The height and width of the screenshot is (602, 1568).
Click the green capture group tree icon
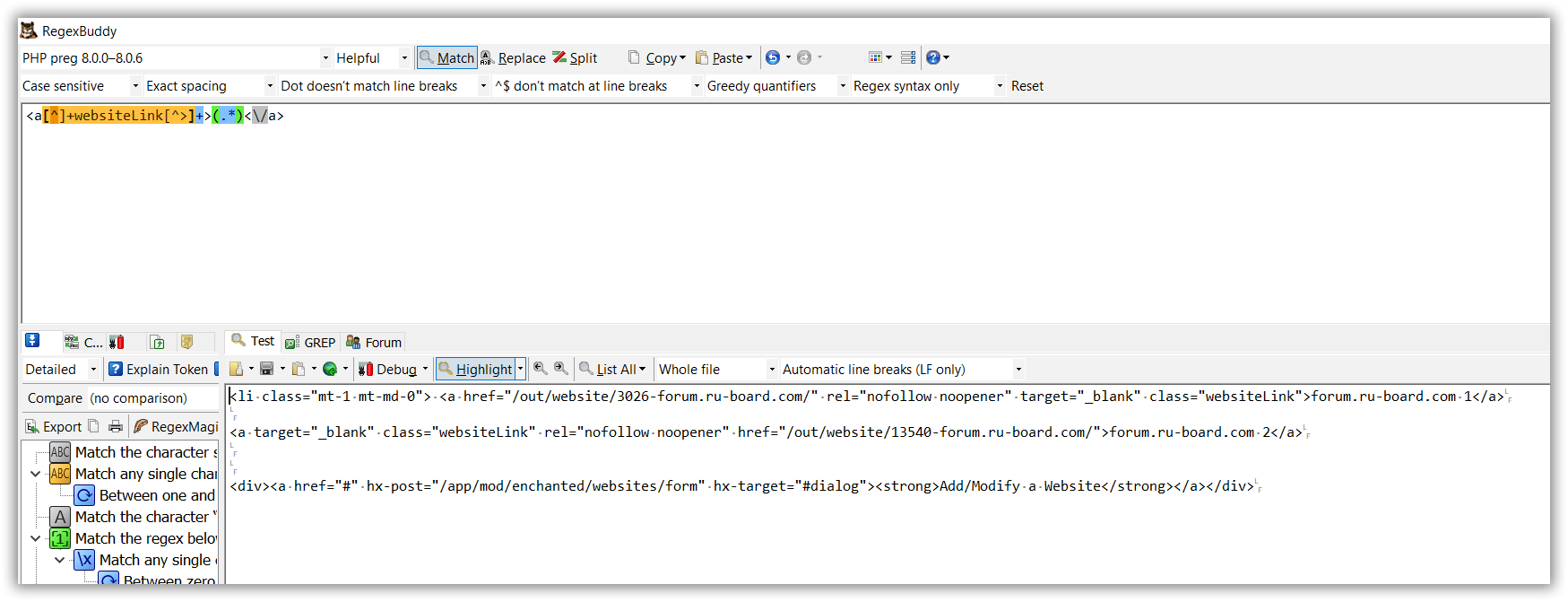[x=60, y=538]
